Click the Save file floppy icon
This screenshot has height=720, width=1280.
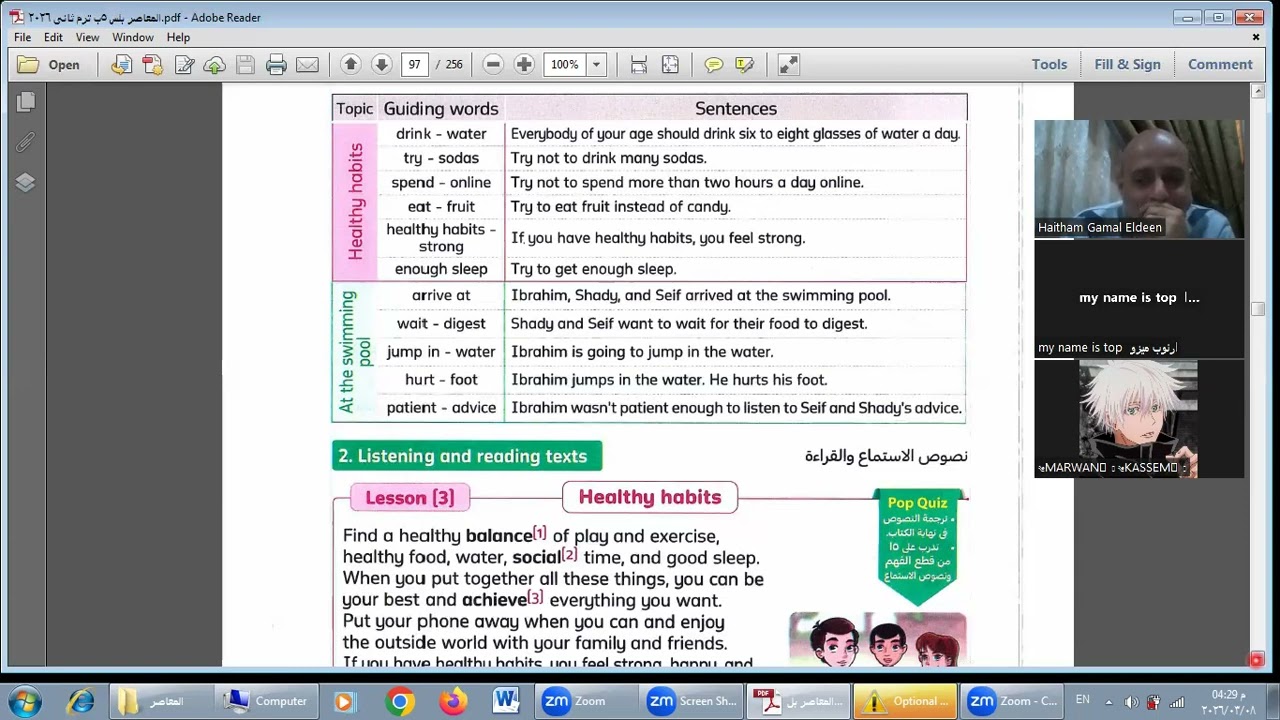coord(245,65)
